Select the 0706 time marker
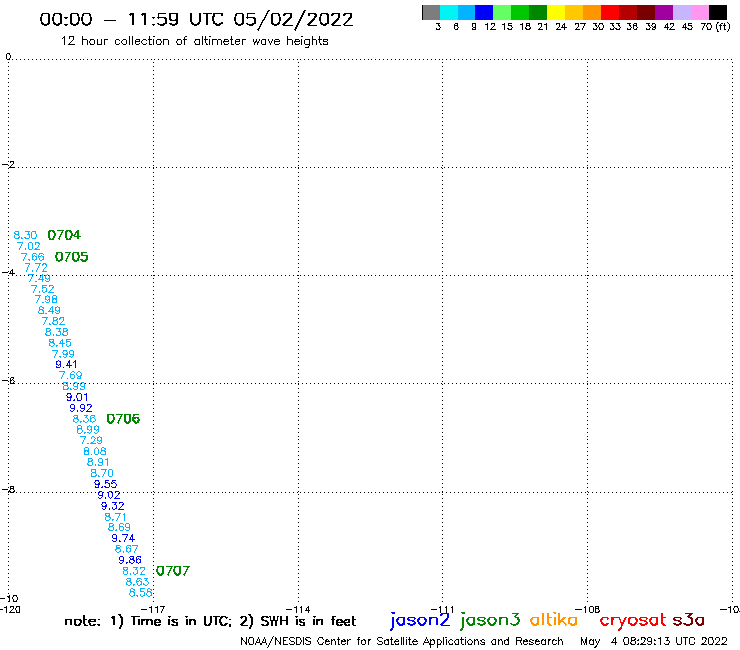The width and height of the screenshot is (740, 650). pos(123,419)
